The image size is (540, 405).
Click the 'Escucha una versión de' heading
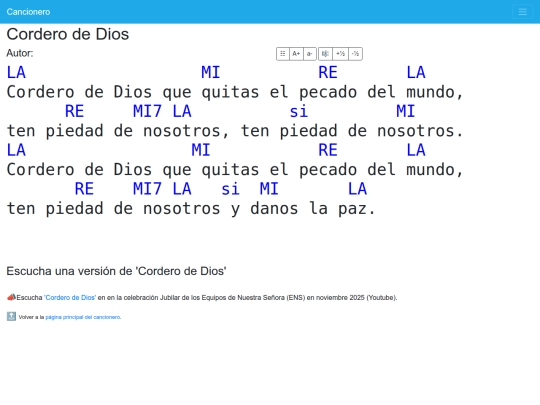pos(116,271)
